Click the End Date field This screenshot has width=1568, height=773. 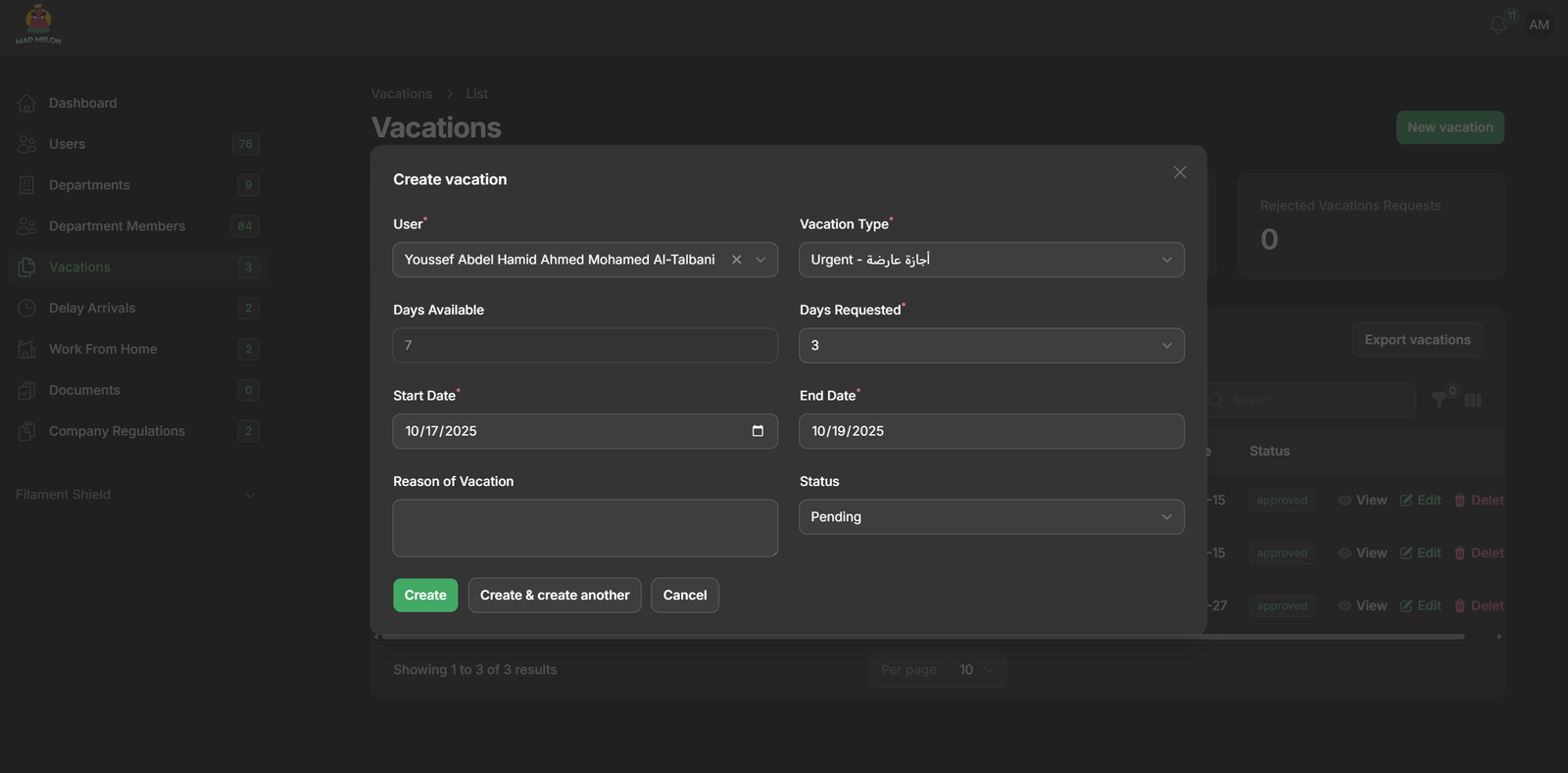click(991, 431)
